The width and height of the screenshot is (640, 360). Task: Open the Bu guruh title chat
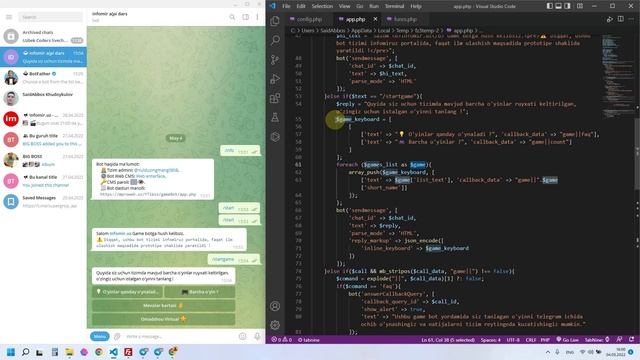[x=43, y=140]
